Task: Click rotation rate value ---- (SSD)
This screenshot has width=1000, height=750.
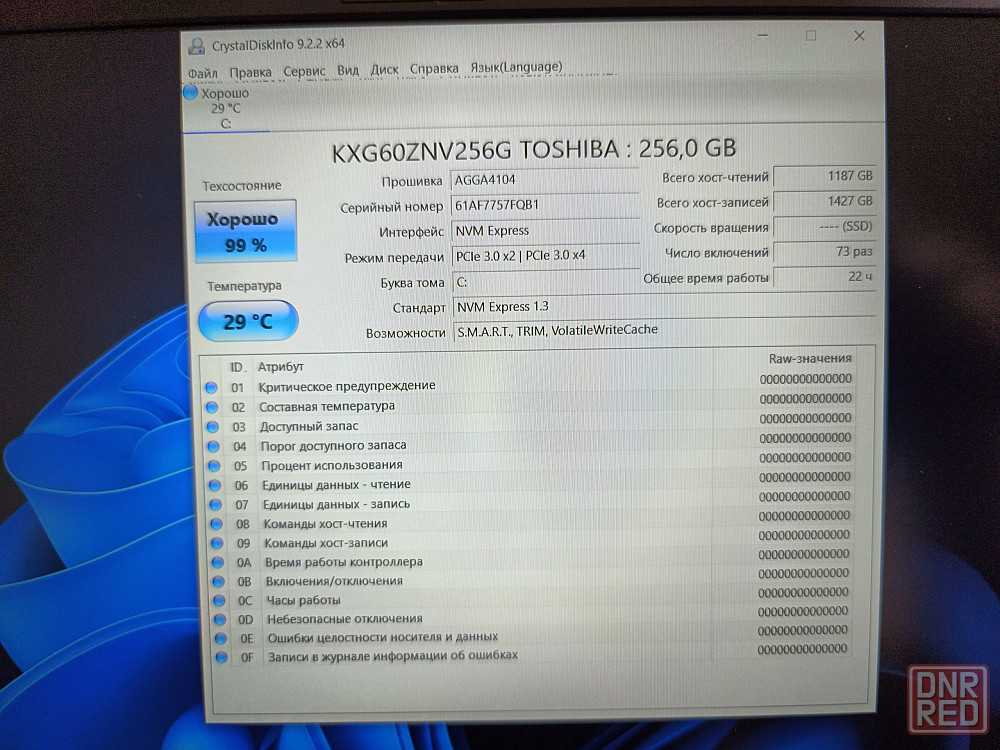Action: [824, 226]
